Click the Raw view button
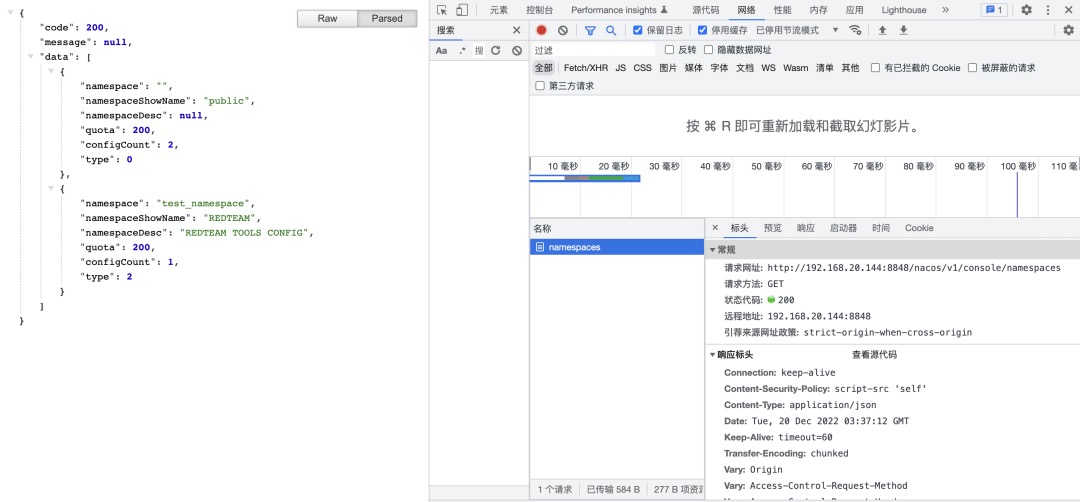1080x502 pixels. (x=327, y=18)
